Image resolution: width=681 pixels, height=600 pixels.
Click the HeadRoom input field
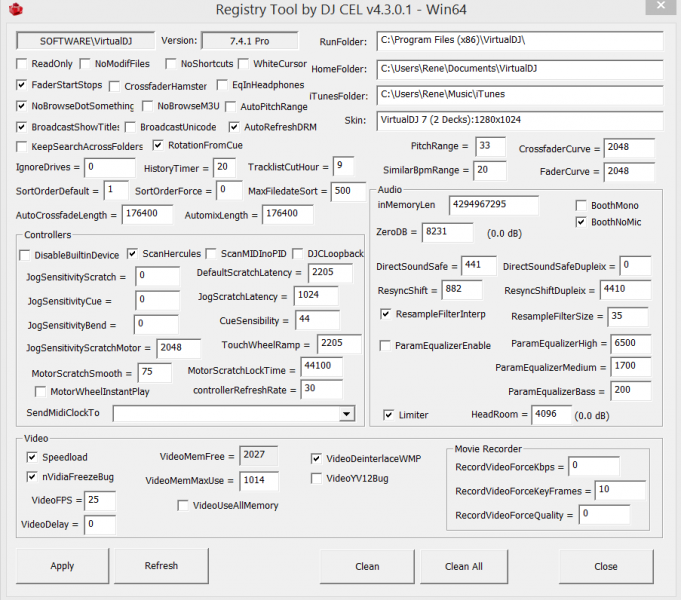point(552,414)
